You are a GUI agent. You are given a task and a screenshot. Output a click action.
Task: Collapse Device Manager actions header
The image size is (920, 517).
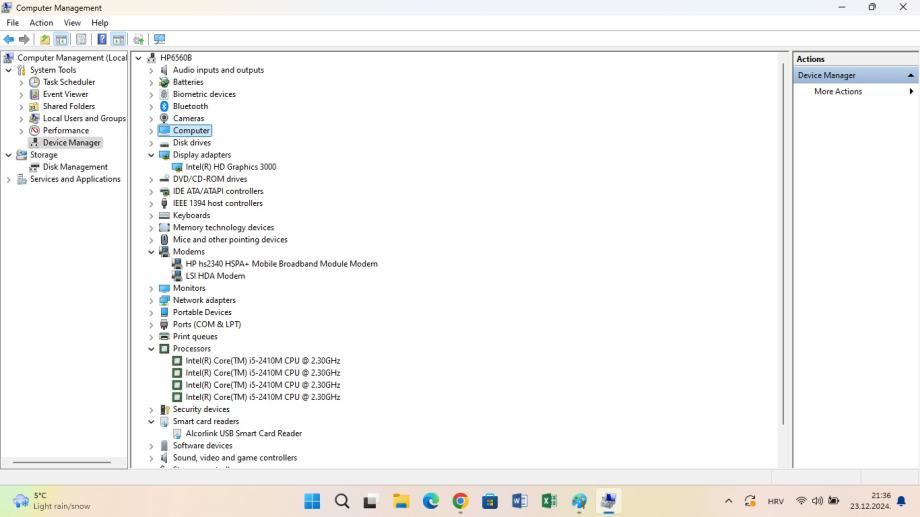(911, 75)
